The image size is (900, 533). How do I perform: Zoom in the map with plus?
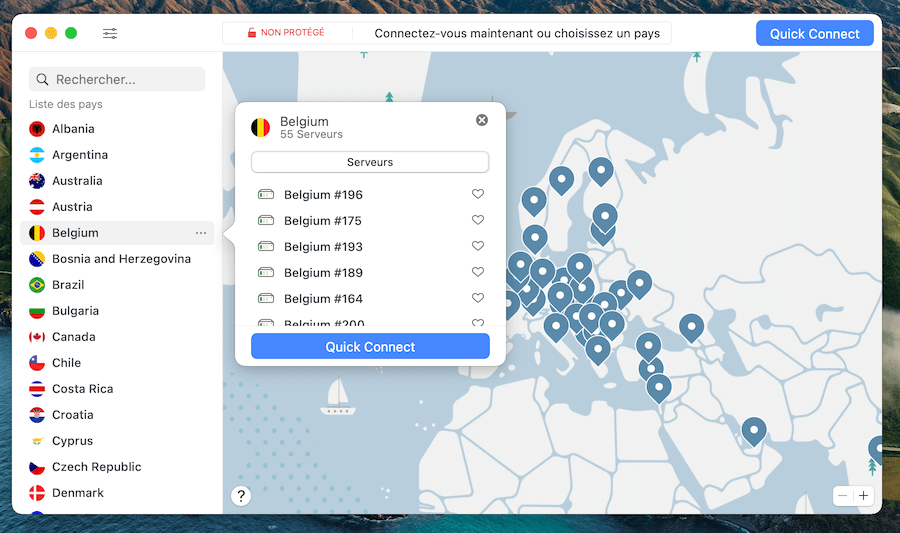[863, 496]
